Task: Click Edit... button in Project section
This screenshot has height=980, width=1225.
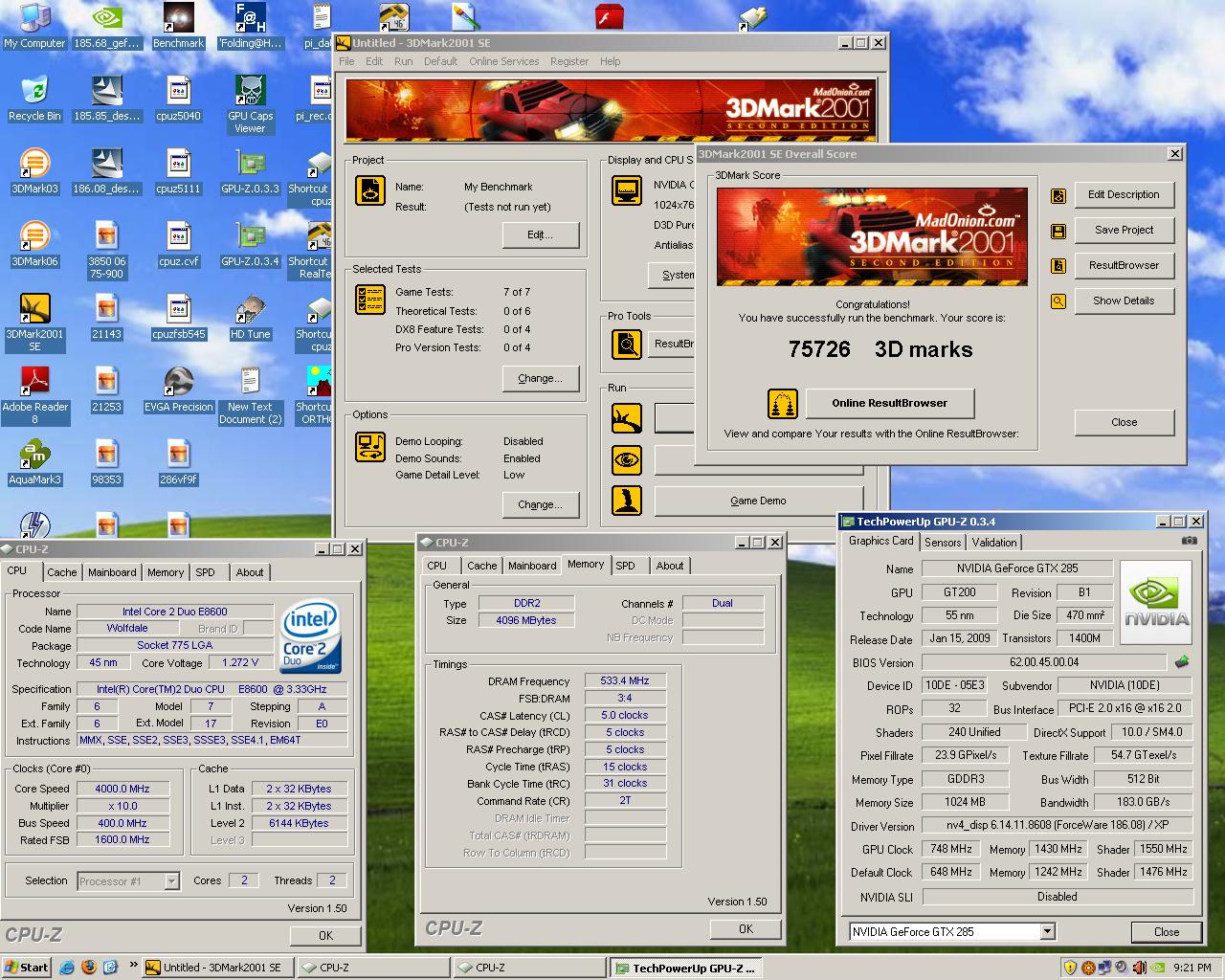Action: (541, 235)
